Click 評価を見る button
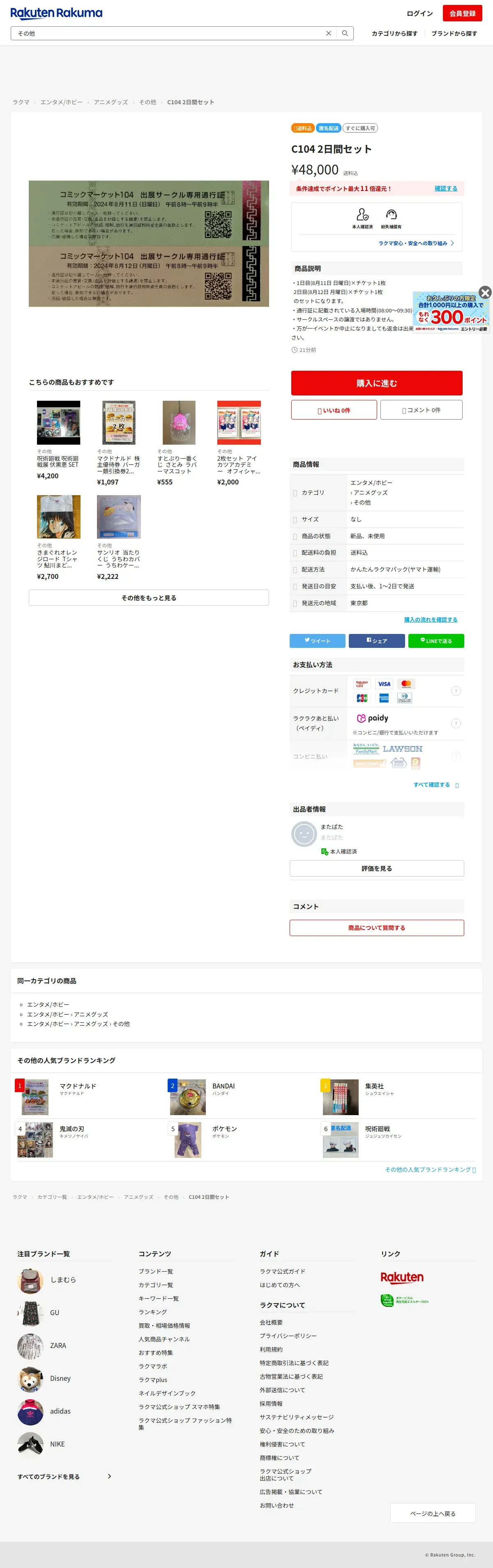This screenshot has width=493, height=1568. tap(377, 869)
